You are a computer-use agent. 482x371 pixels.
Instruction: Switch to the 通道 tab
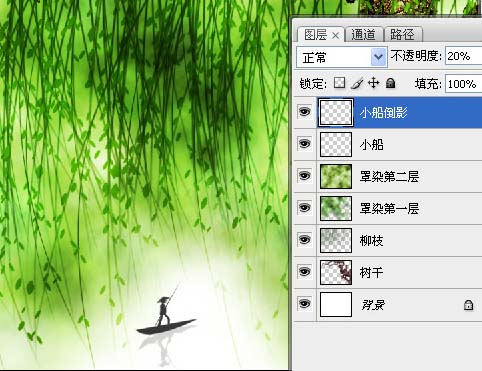pyautogui.click(x=363, y=35)
